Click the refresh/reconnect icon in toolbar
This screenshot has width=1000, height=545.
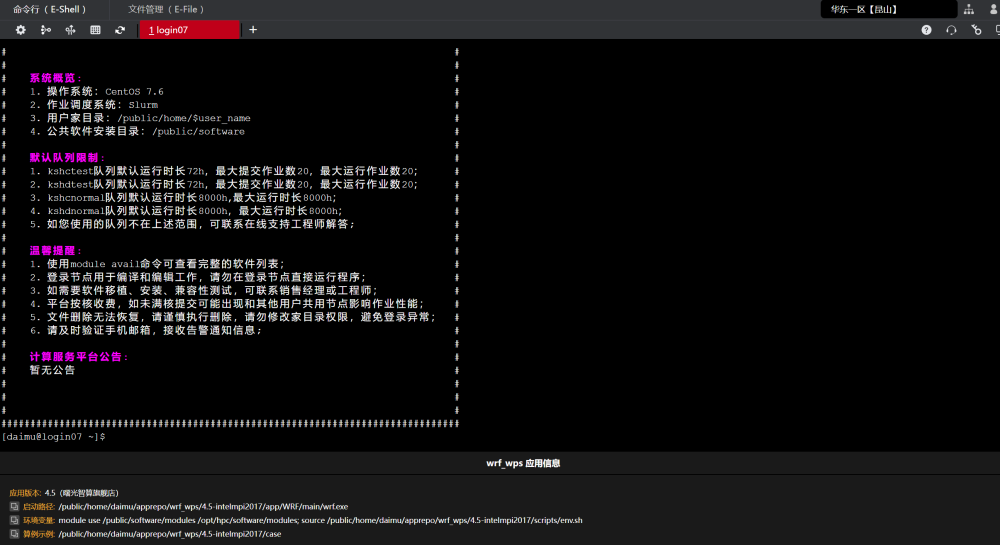pos(120,30)
